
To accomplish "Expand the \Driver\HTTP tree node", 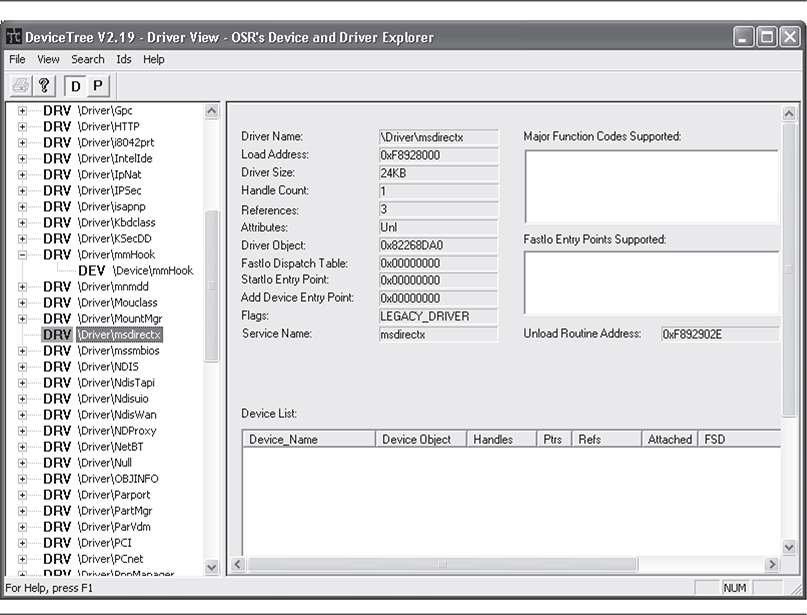I will pyautogui.click(x=22, y=127).
